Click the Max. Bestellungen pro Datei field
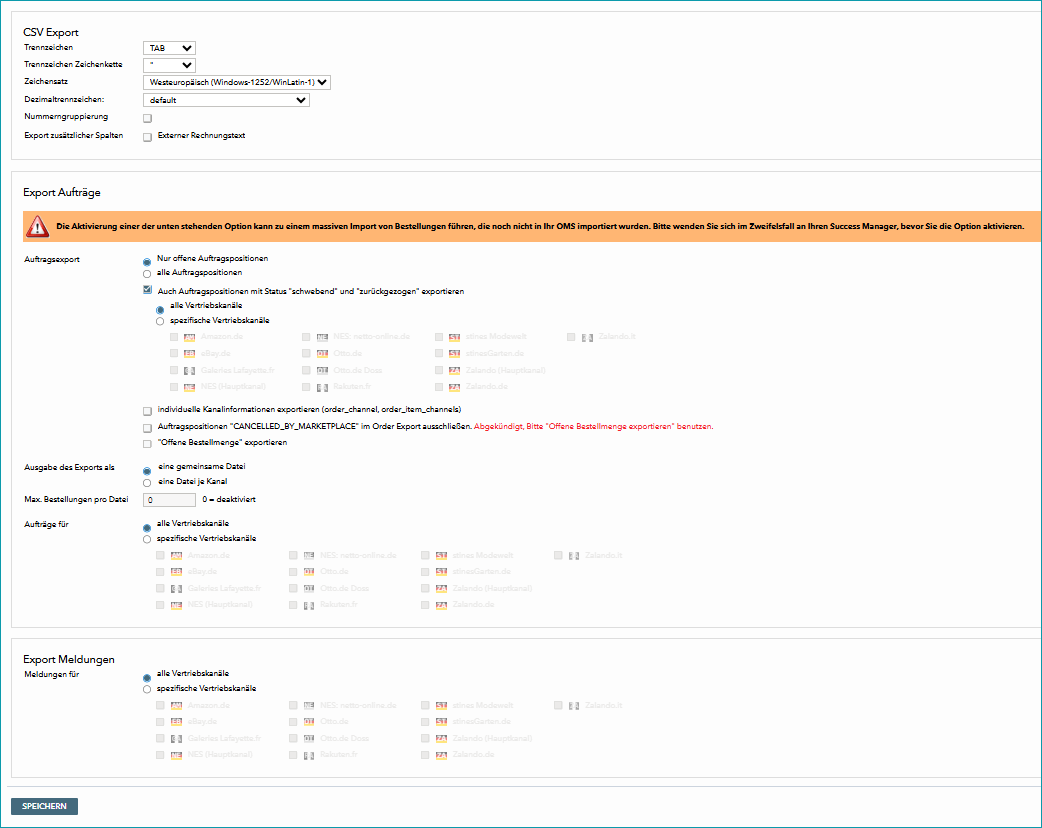This screenshot has height=828, width=1042. tap(169, 500)
